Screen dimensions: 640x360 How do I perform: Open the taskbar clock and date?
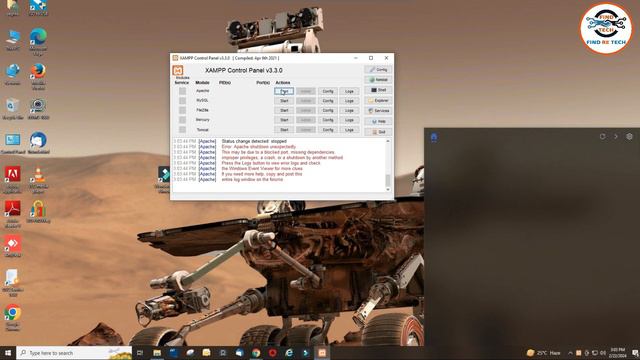[x=618, y=353]
